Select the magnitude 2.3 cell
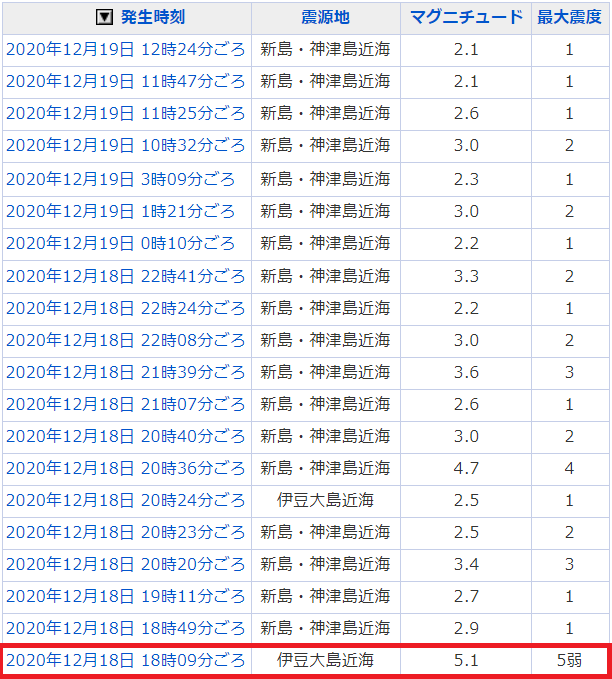This screenshot has height=679, width=612. tap(466, 179)
